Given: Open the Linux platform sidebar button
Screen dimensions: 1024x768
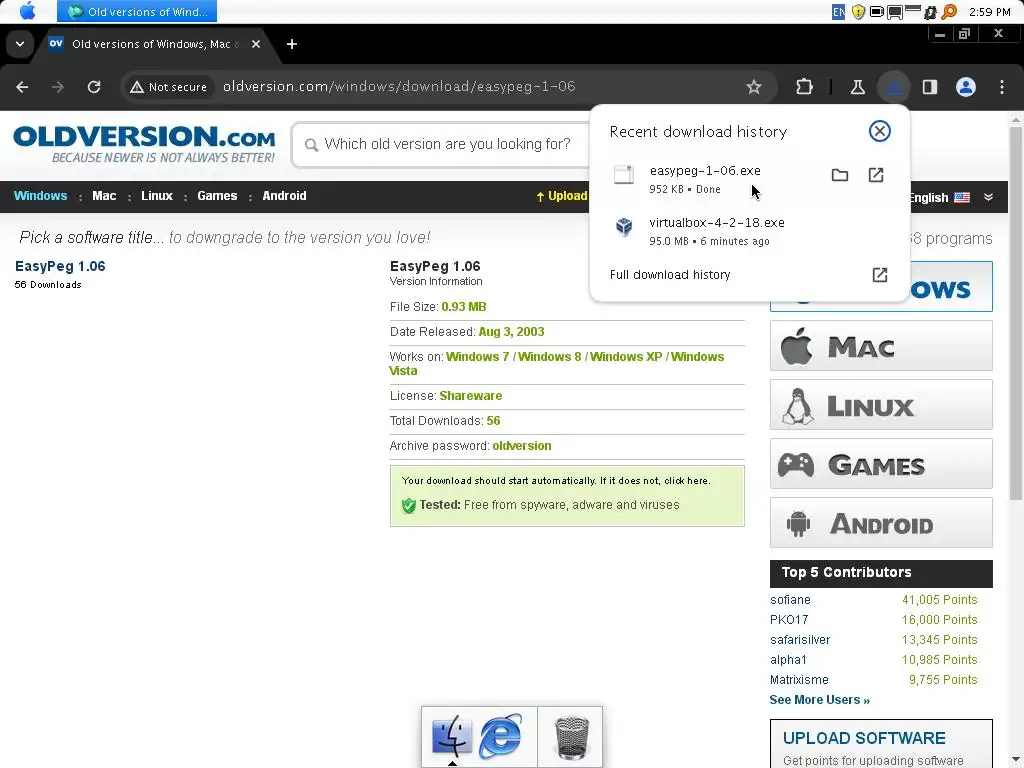Looking at the screenshot, I should 881,405.
